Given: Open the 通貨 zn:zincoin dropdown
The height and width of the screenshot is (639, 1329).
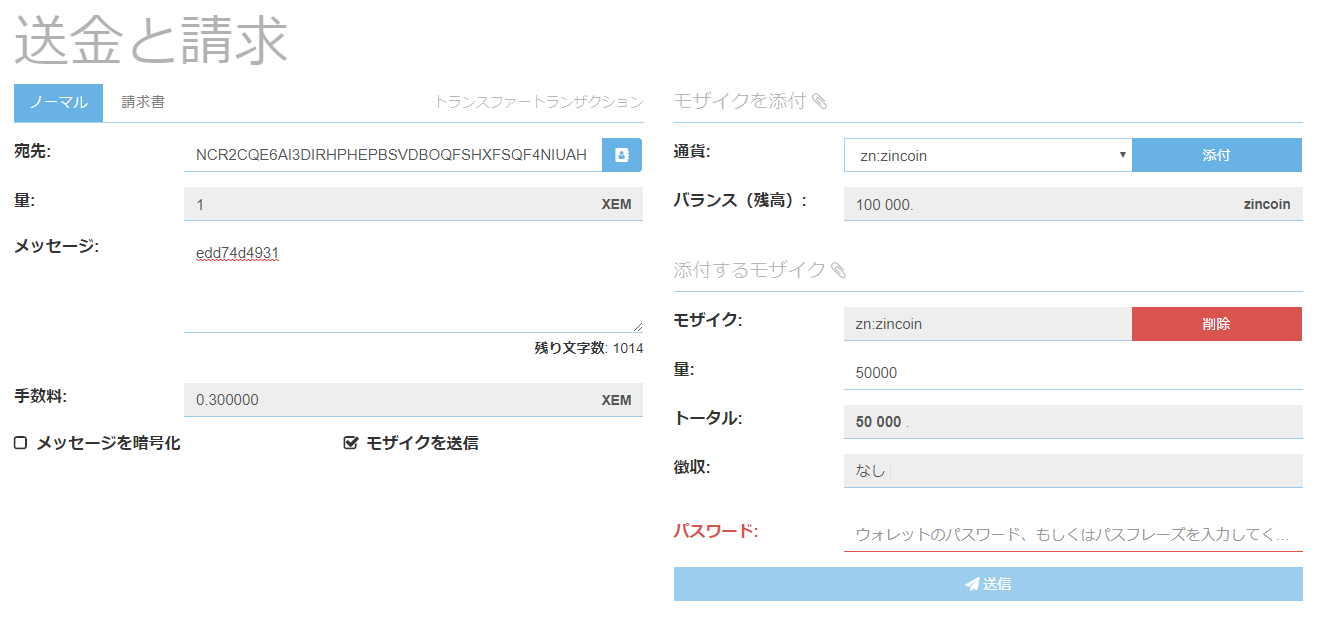Looking at the screenshot, I should [x=987, y=155].
